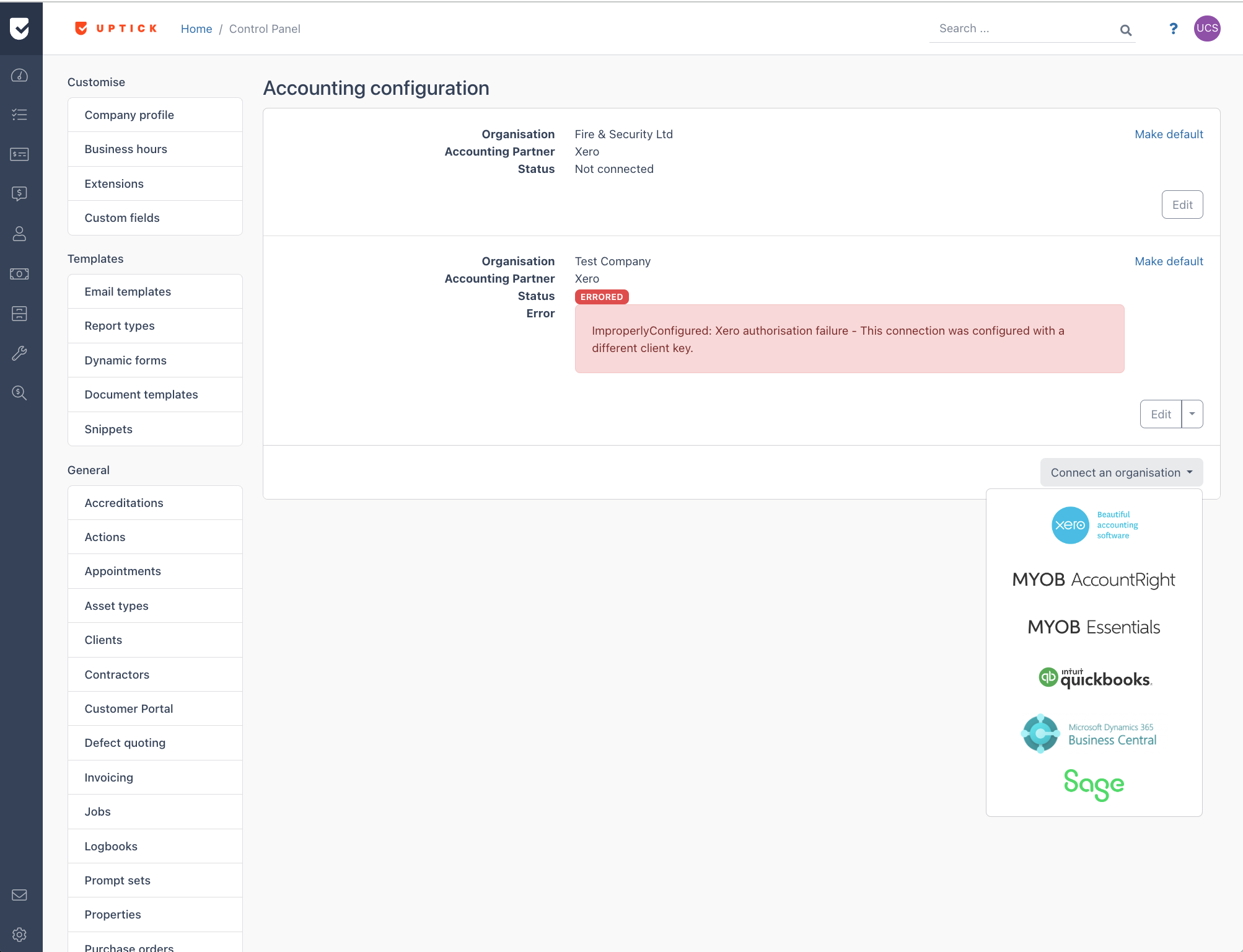Choose Dynamics 365 Business Central option
The height and width of the screenshot is (952, 1243).
[1089, 734]
